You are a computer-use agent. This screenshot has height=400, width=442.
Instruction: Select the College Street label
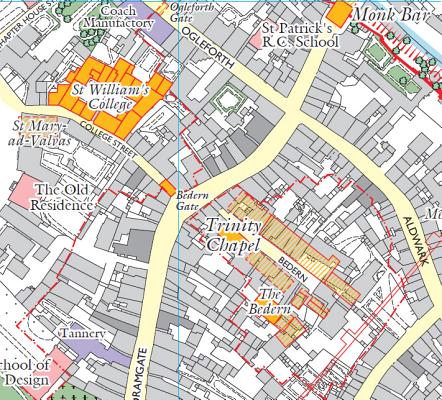pos(109,140)
